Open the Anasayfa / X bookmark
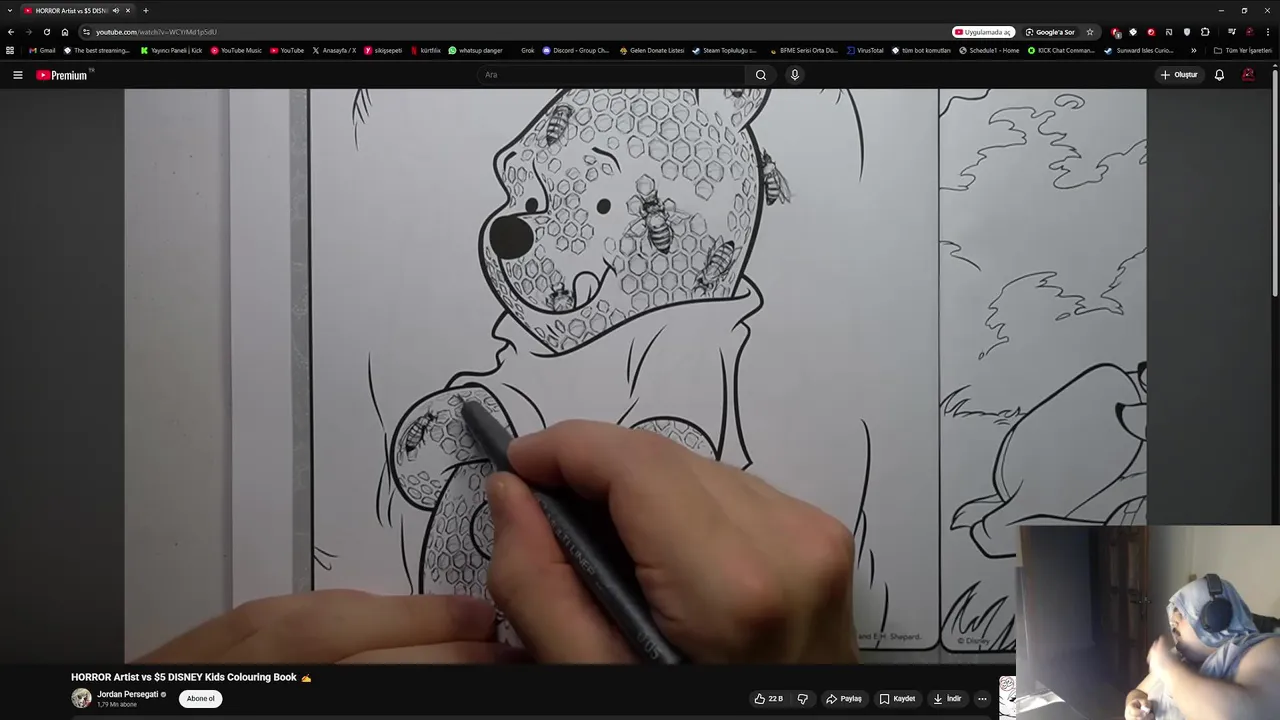The height and width of the screenshot is (720, 1280). [334, 50]
